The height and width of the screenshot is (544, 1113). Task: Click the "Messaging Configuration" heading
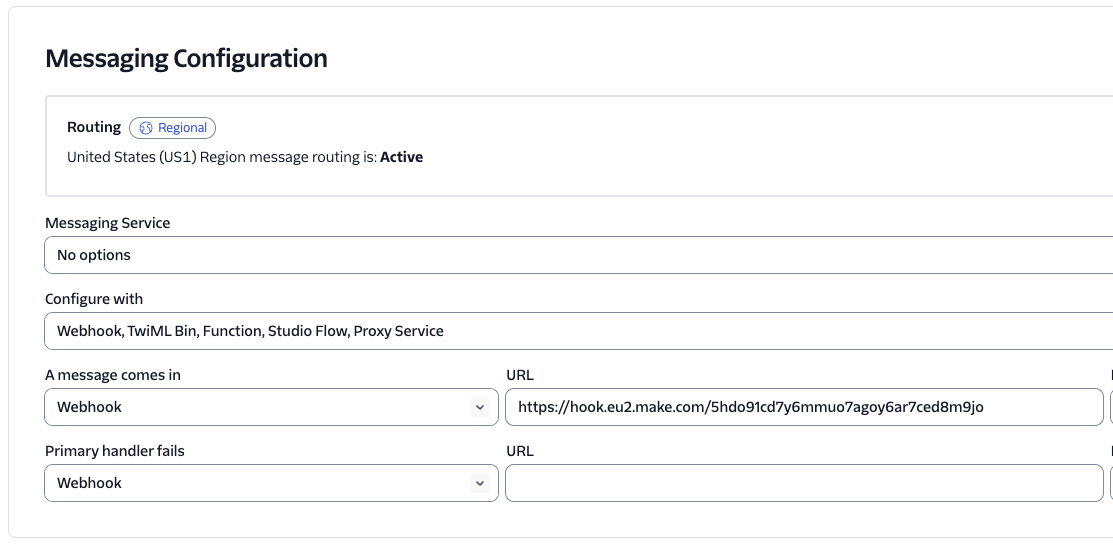click(187, 58)
